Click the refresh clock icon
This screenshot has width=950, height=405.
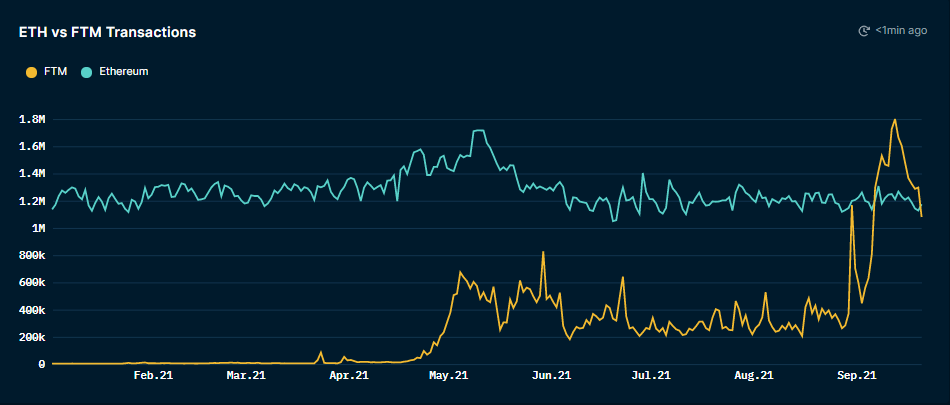(x=865, y=31)
